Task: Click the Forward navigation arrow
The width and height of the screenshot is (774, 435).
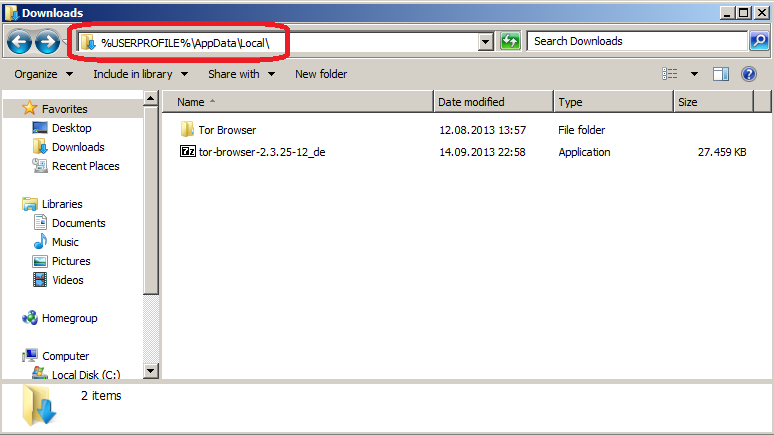Action: click(46, 42)
